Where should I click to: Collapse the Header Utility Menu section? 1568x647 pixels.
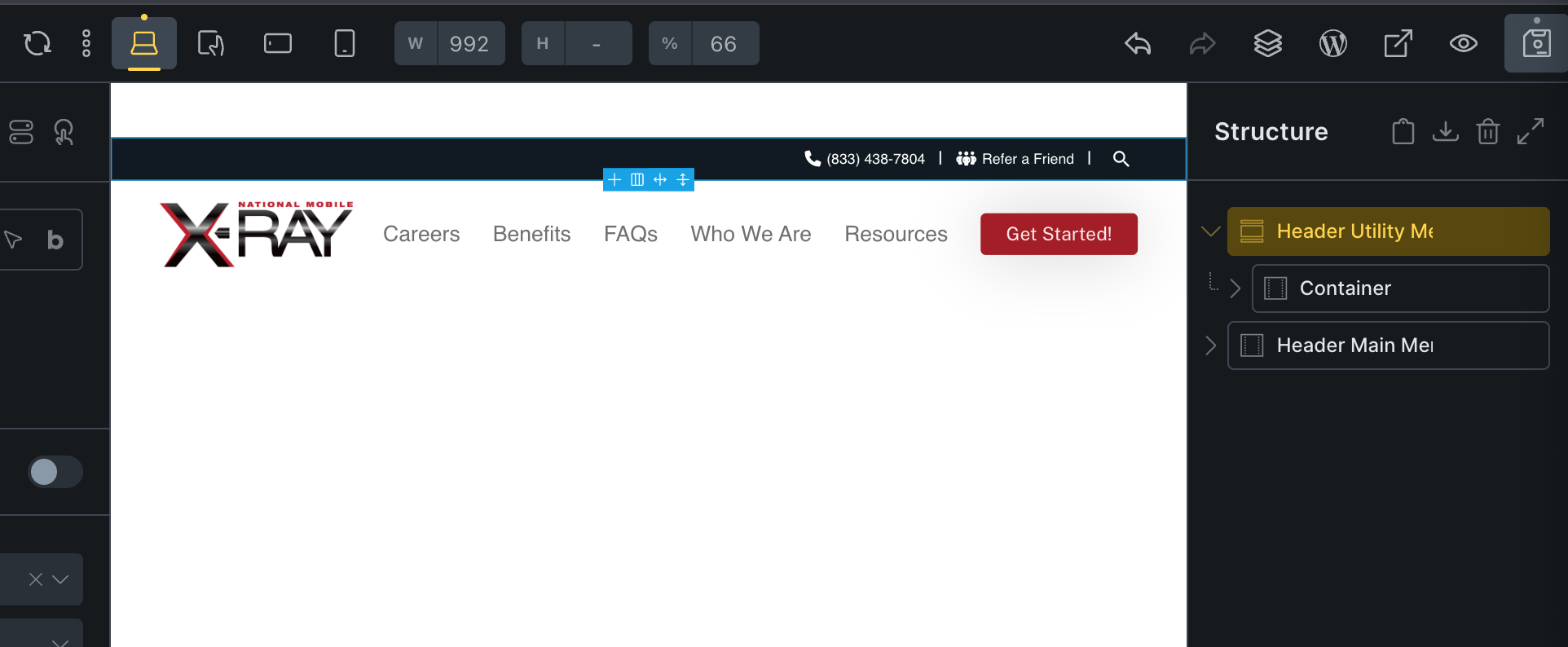tap(1211, 231)
